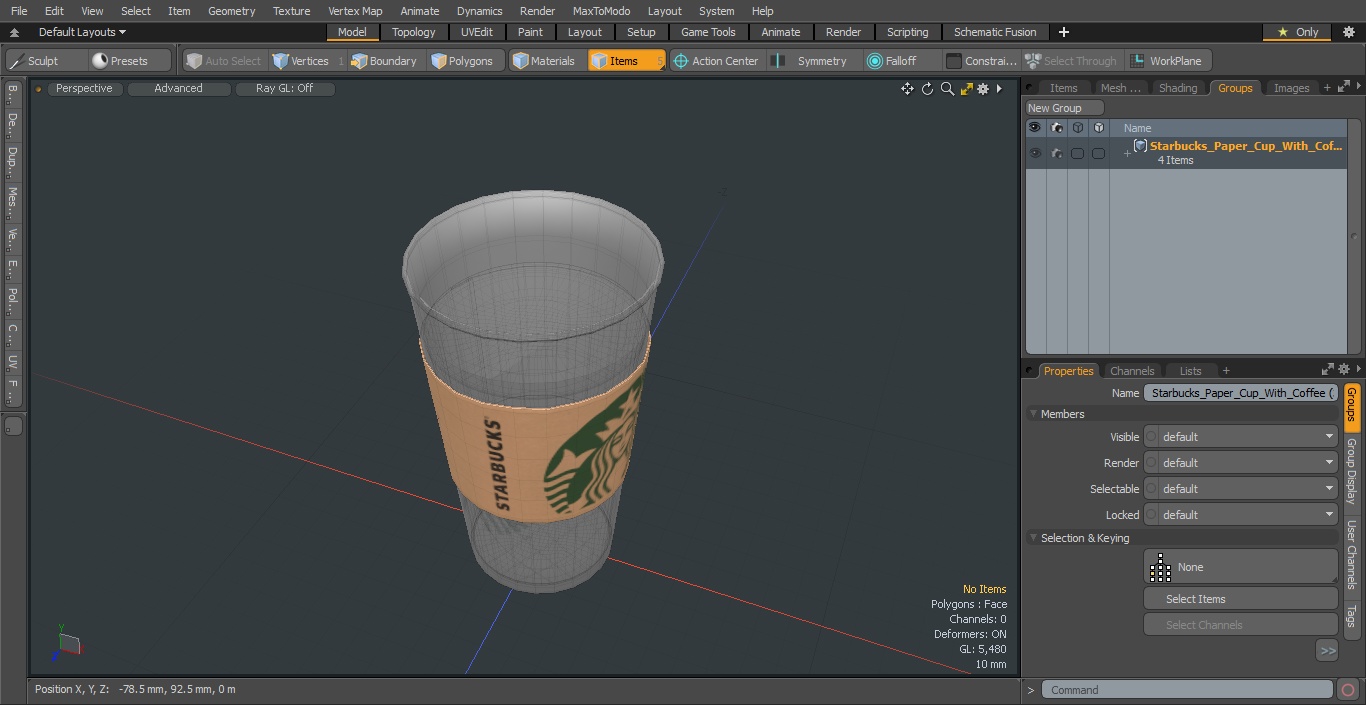This screenshot has height=705, width=1366.
Task: Click the yellow maximize viewport icon
Action: [966, 89]
